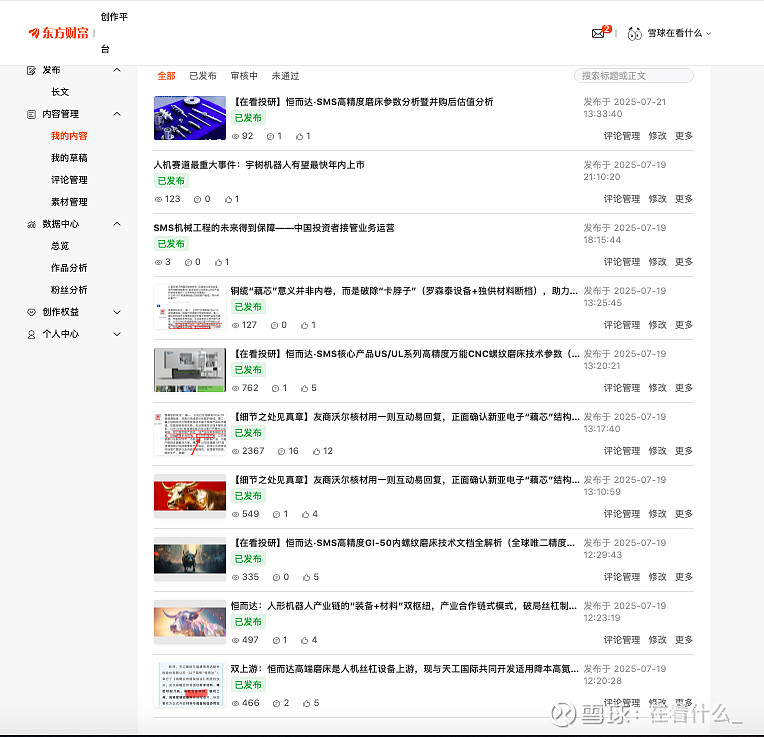Open the dark bull thumbnail of GI-50 article
The width and height of the screenshot is (764, 737).
tap(190, 559)
